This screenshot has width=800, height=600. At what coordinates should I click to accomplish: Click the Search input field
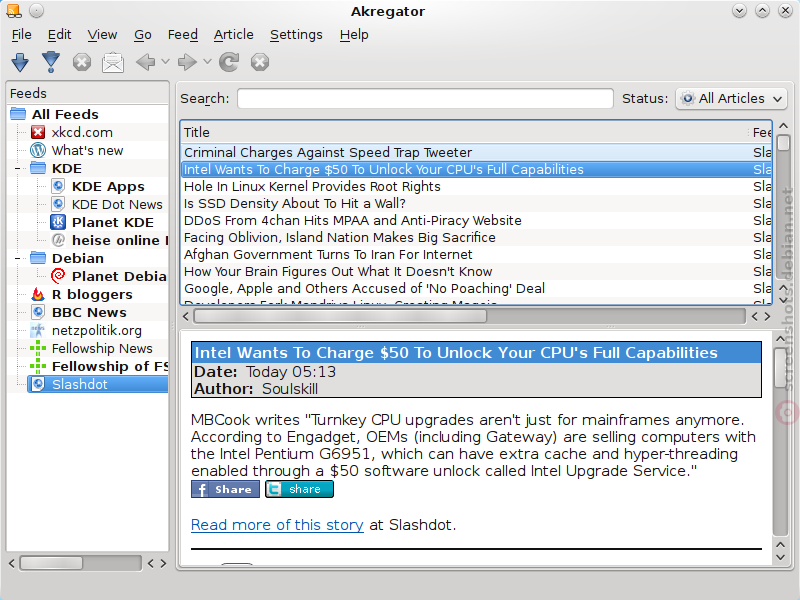point(425,98)
